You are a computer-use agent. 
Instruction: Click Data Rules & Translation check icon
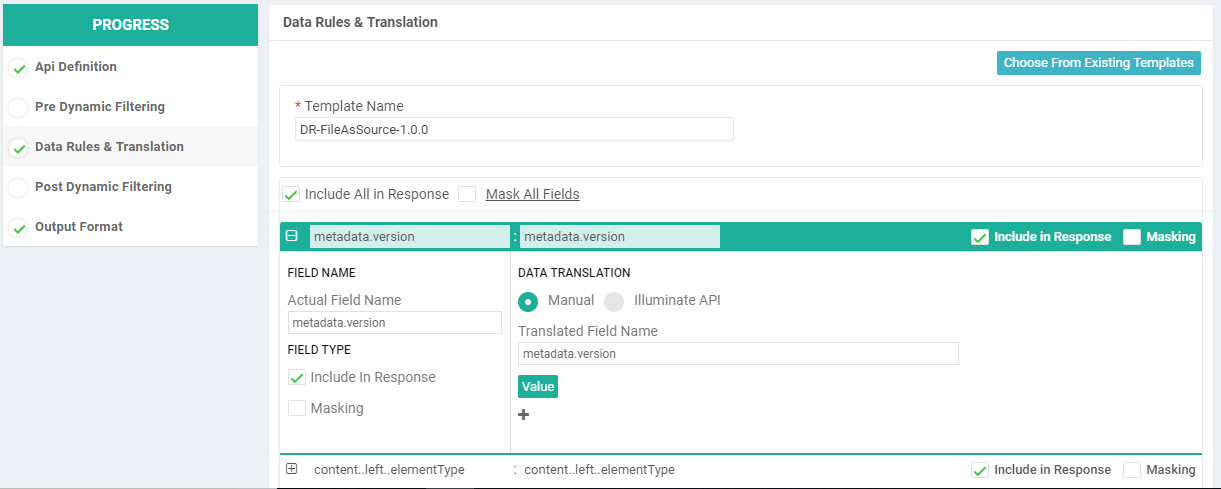tap(18, 148)
